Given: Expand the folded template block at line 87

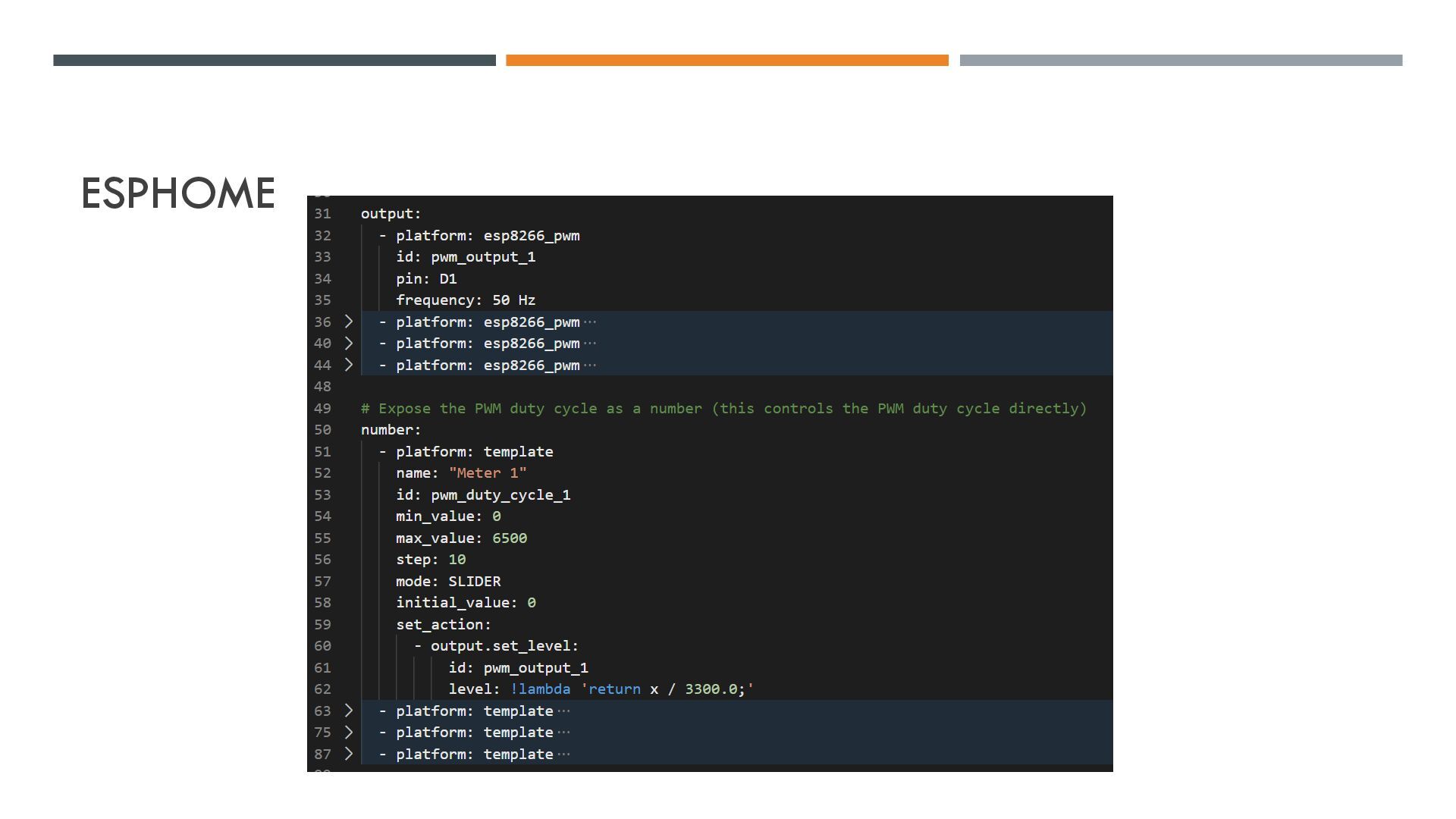Looking at the screenshot, I should (349, 754).
